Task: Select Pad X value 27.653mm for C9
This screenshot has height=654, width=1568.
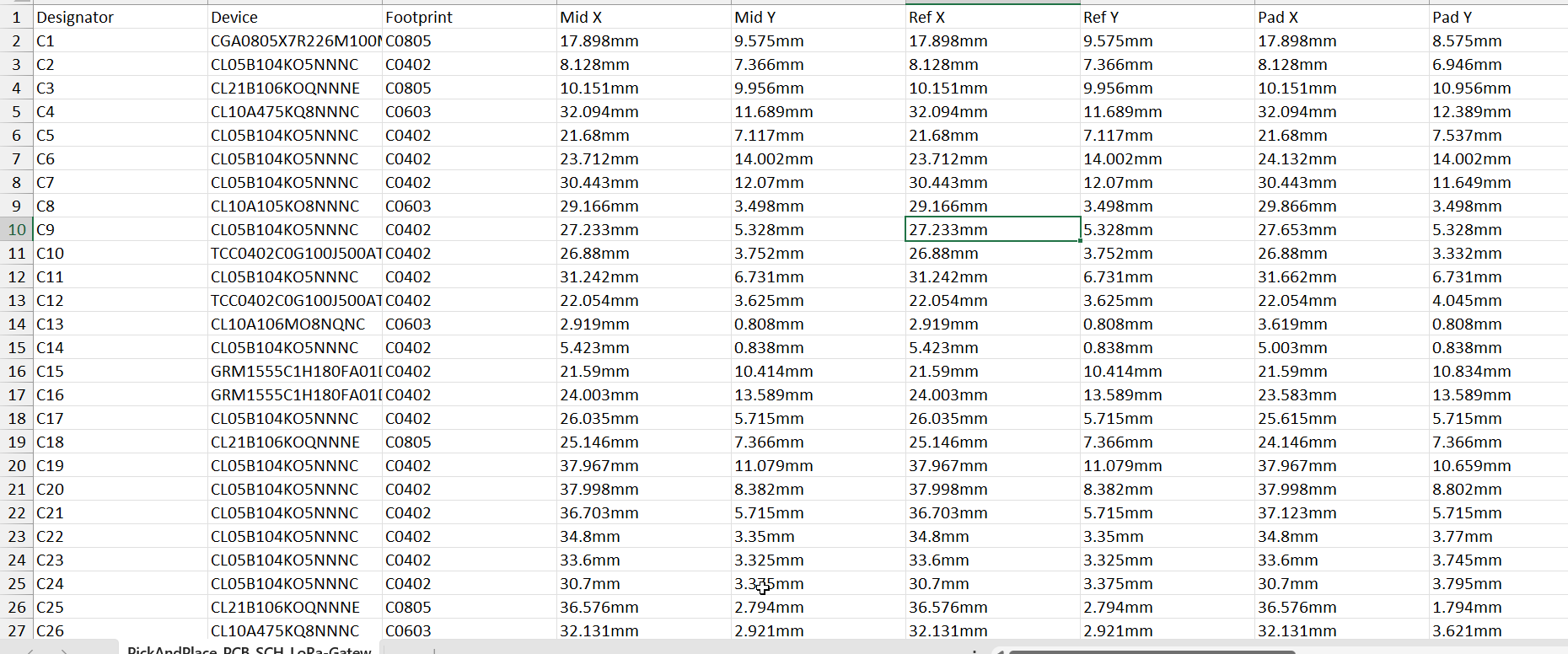Action: click(x=1341, y=229)
